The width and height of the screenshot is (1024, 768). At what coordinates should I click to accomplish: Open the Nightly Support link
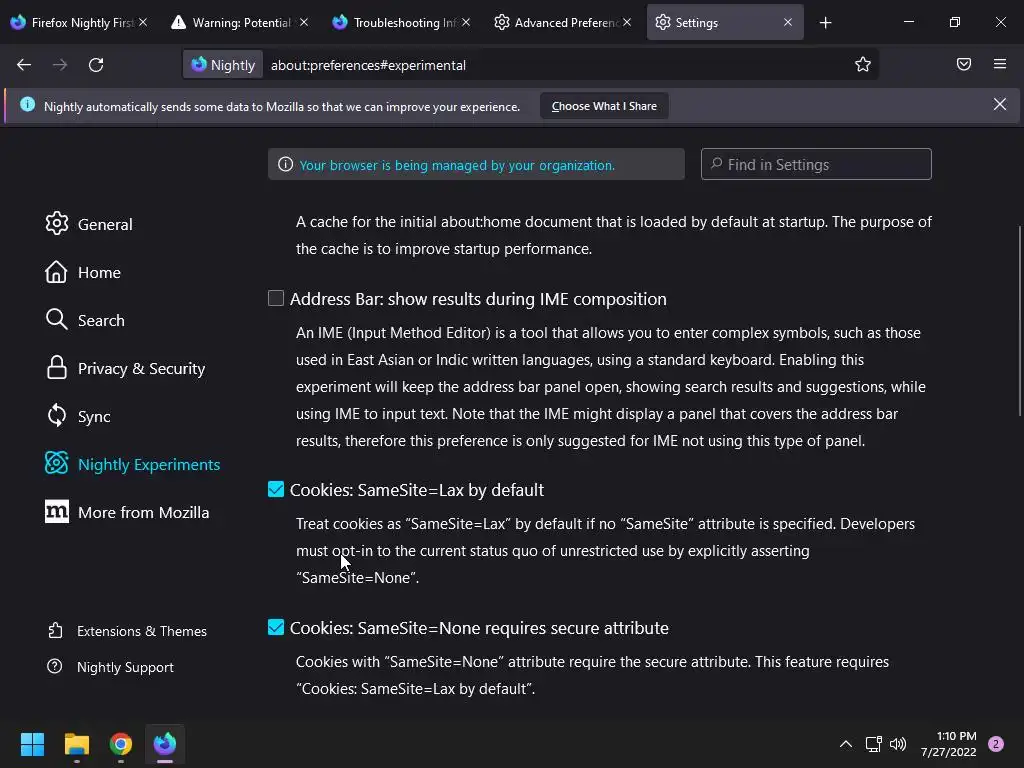(x=125, y=667)
